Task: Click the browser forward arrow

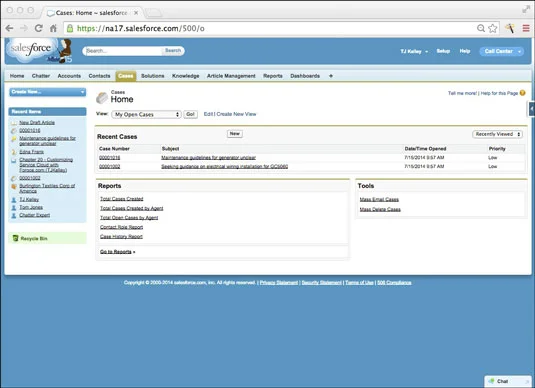Action: pyautogui.click(x=24, y=28)
